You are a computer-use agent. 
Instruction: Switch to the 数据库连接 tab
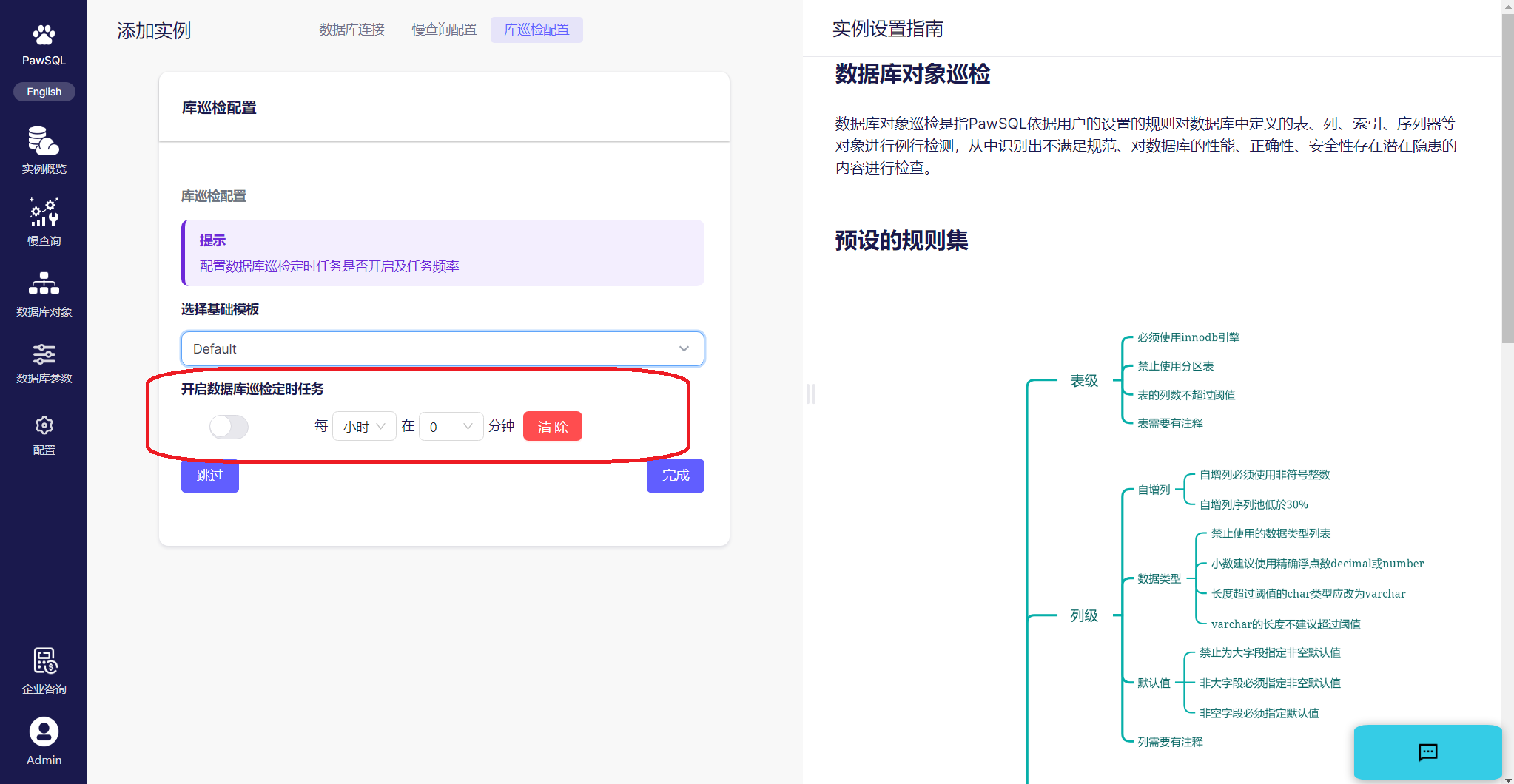351,30
